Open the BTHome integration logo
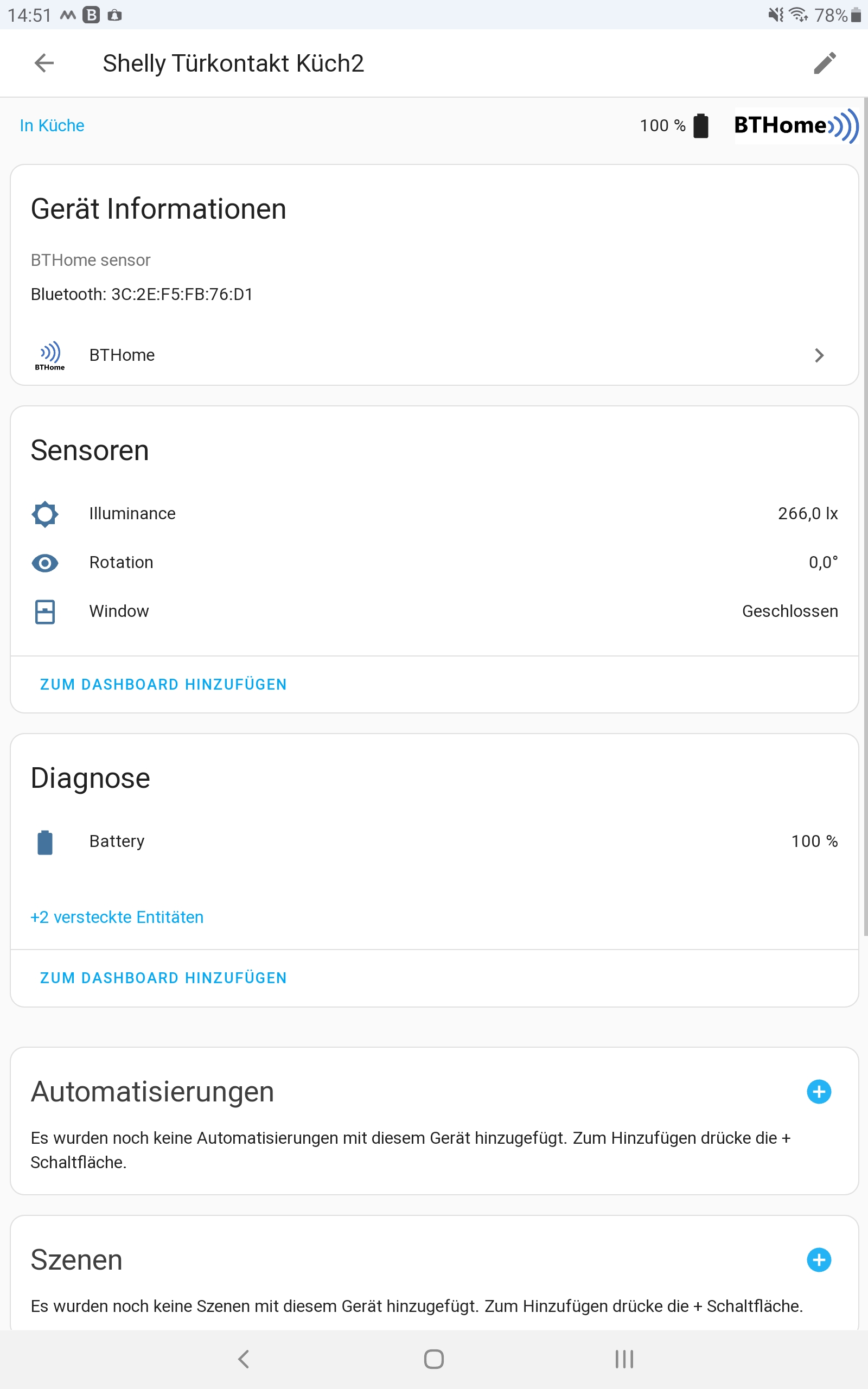 point(795,126)
